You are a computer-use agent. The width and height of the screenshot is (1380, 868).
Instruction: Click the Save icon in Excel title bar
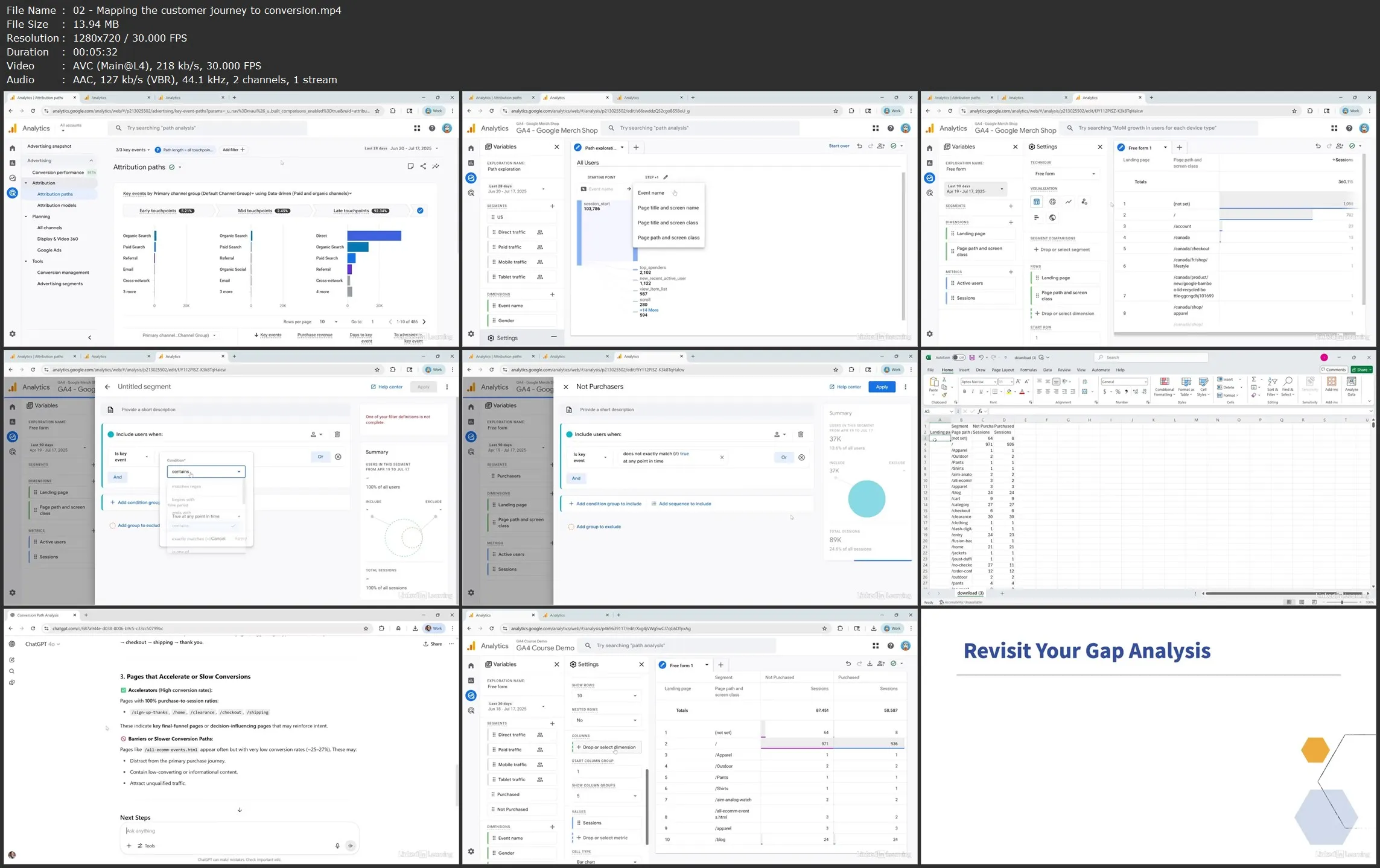(971, 358)
